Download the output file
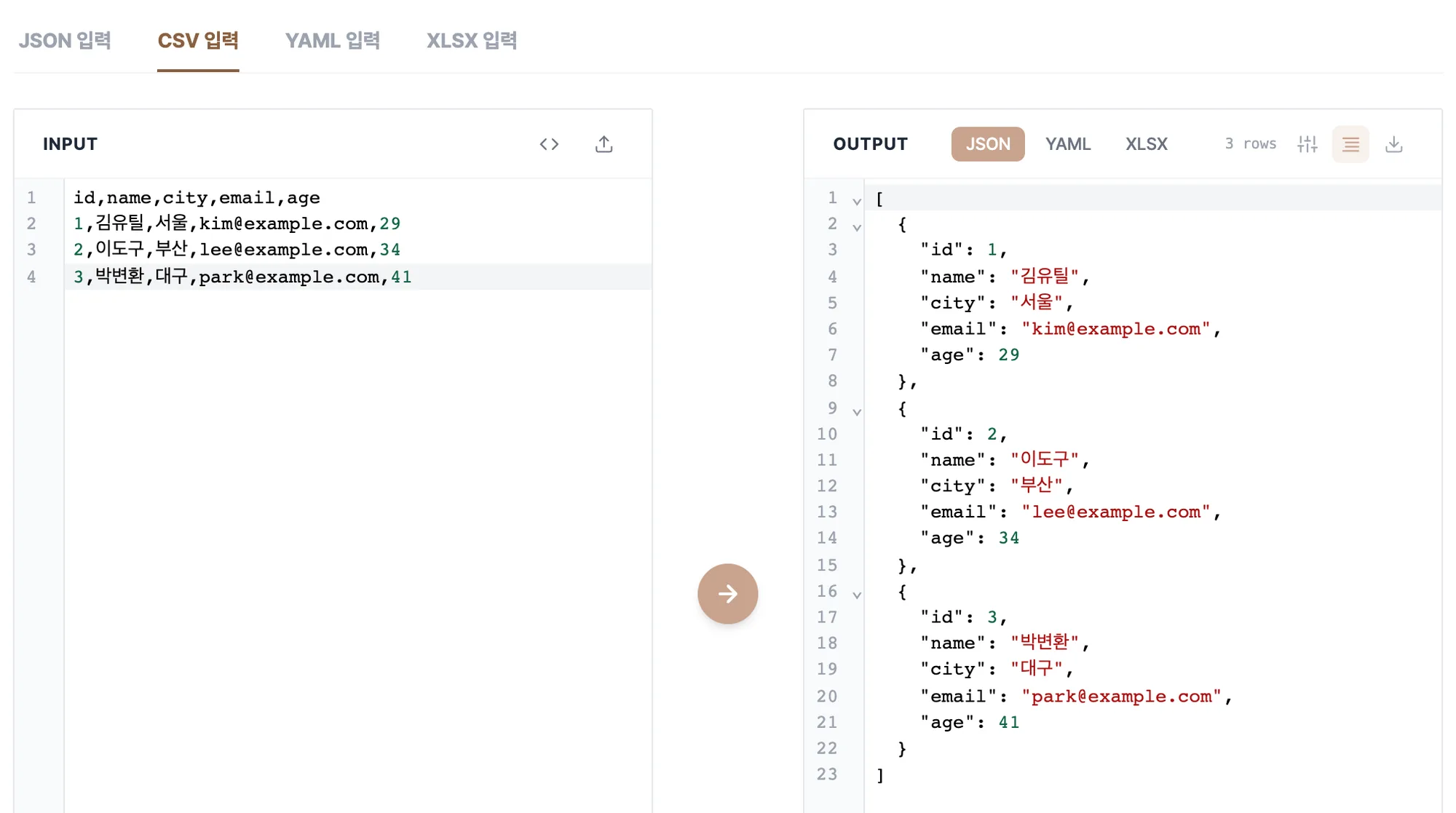1456x813 pixels. [1394, 144]
